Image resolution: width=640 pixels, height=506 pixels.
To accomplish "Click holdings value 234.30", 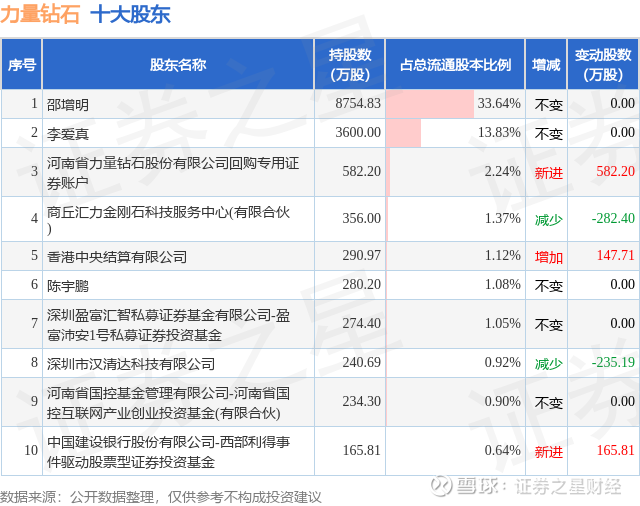I will 362,401.
